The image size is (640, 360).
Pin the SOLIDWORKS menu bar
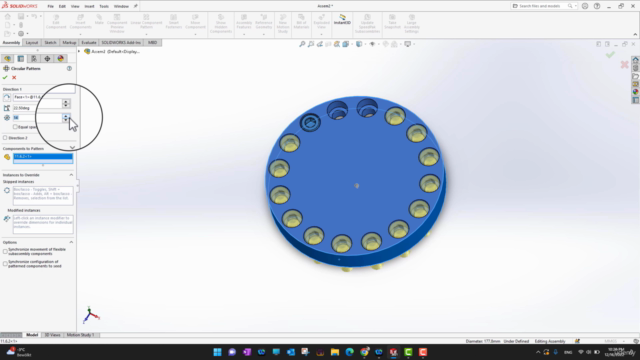[x=136, y=6]
